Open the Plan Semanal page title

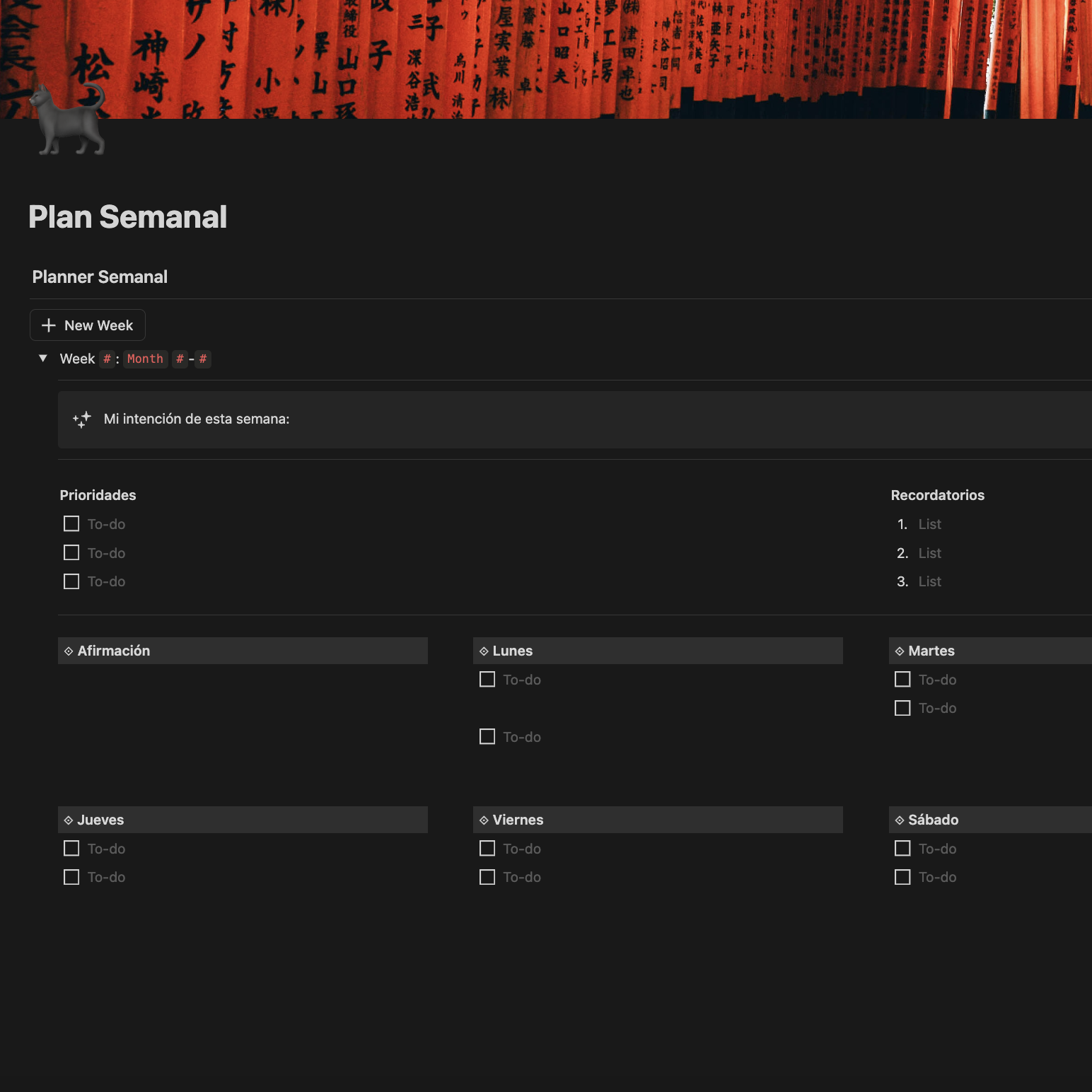click(128, 217)
